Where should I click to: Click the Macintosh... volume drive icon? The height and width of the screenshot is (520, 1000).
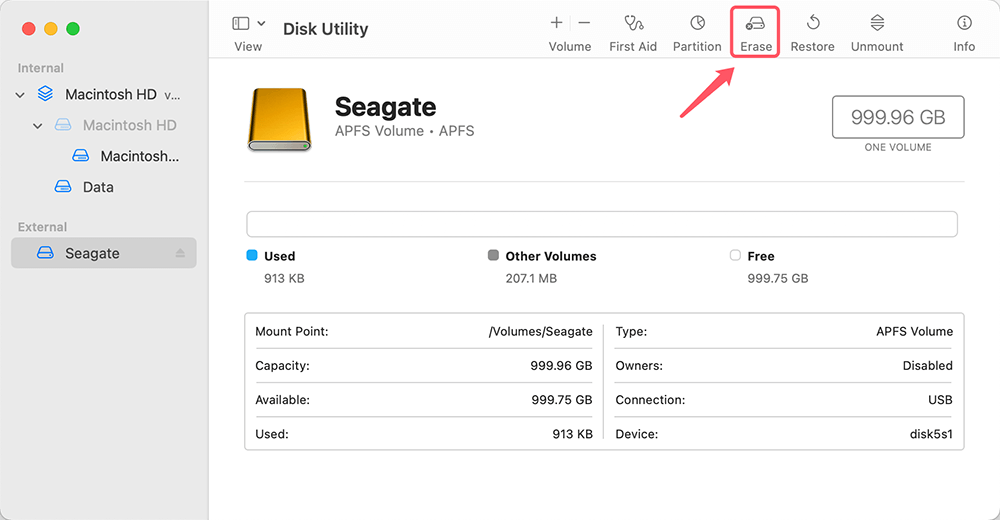(80, 155)
